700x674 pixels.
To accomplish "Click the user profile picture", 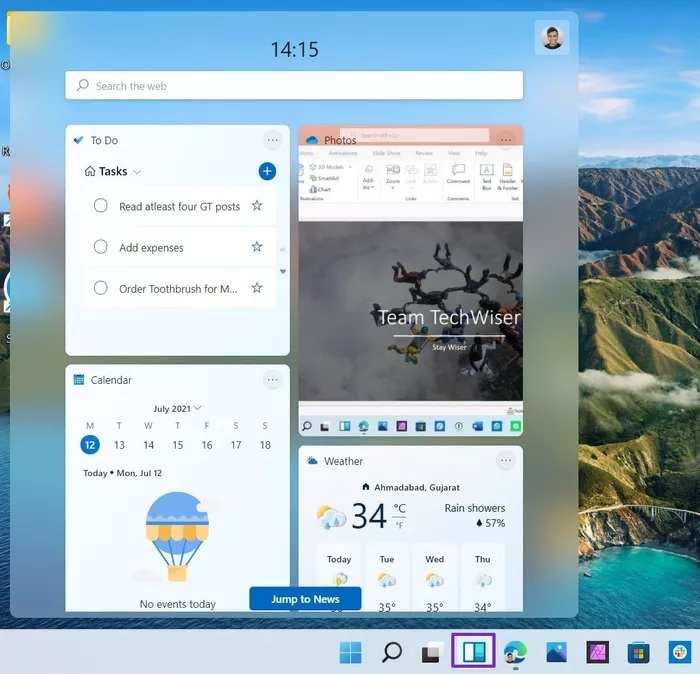I will tap(551, 38).
